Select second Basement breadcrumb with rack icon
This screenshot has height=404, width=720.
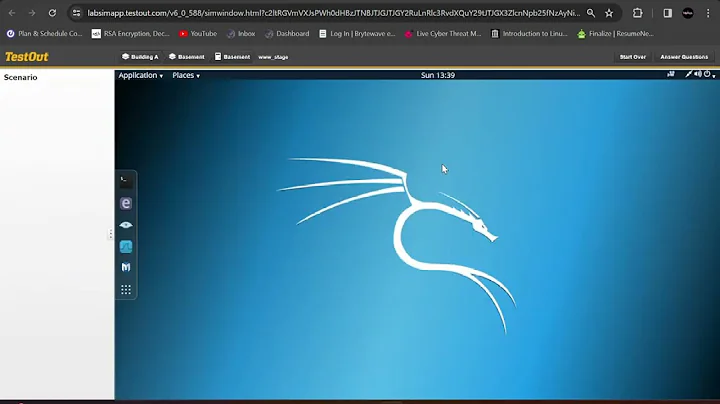(x=232, y=57)
